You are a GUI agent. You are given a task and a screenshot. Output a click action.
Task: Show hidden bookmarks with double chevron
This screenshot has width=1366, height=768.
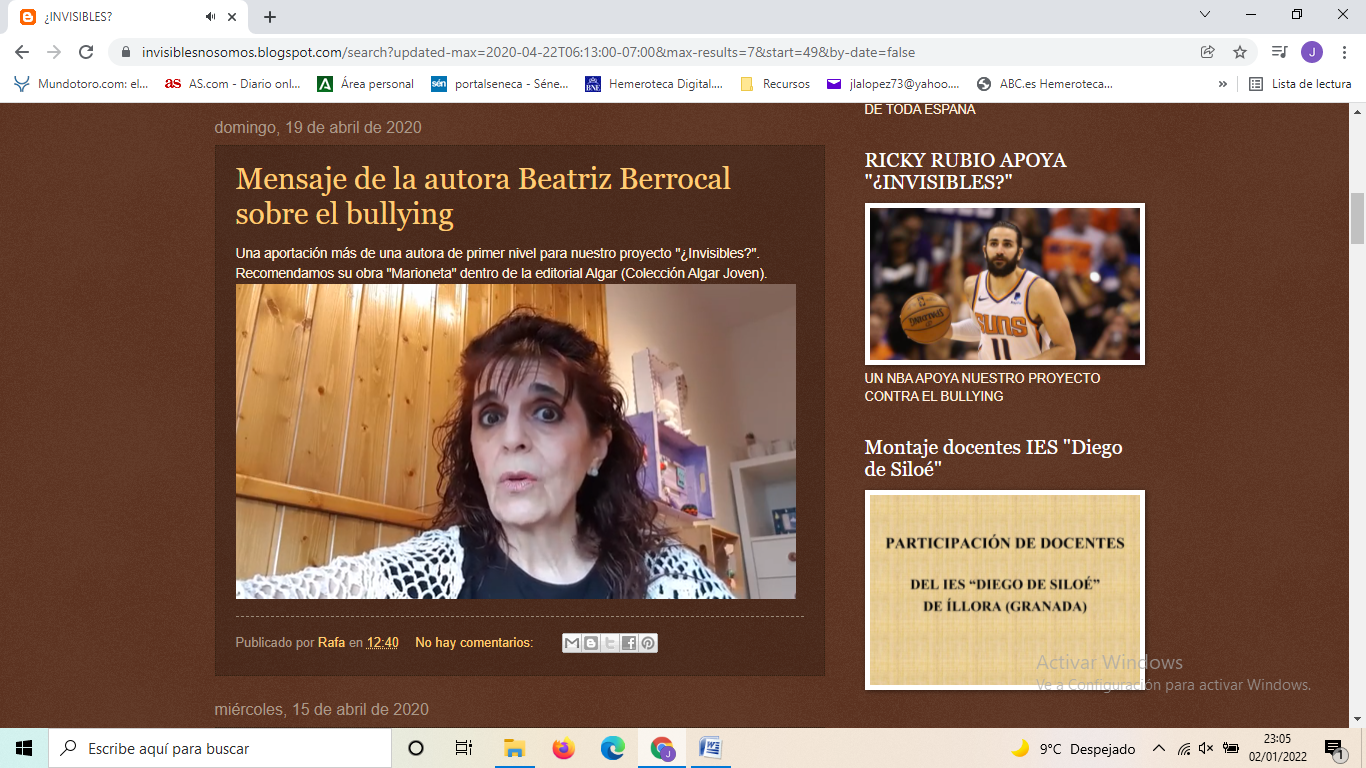click(1222, 84)
